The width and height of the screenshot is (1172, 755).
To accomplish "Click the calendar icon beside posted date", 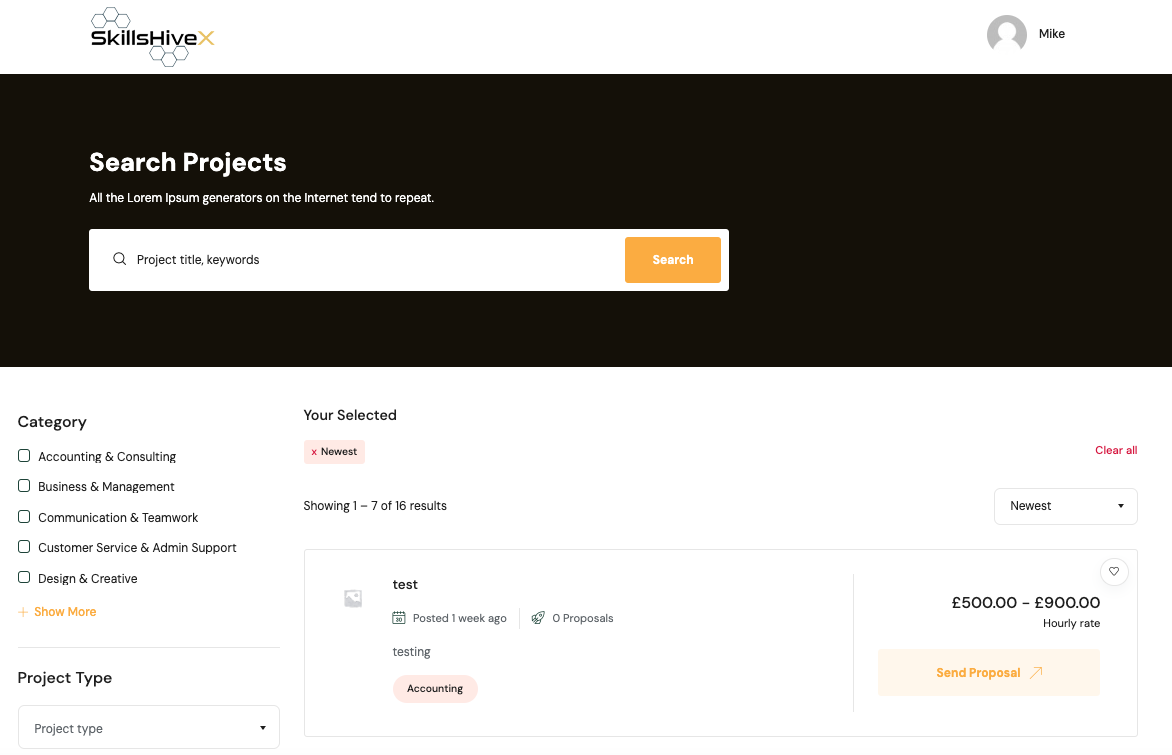I will (x=399, y=618).
